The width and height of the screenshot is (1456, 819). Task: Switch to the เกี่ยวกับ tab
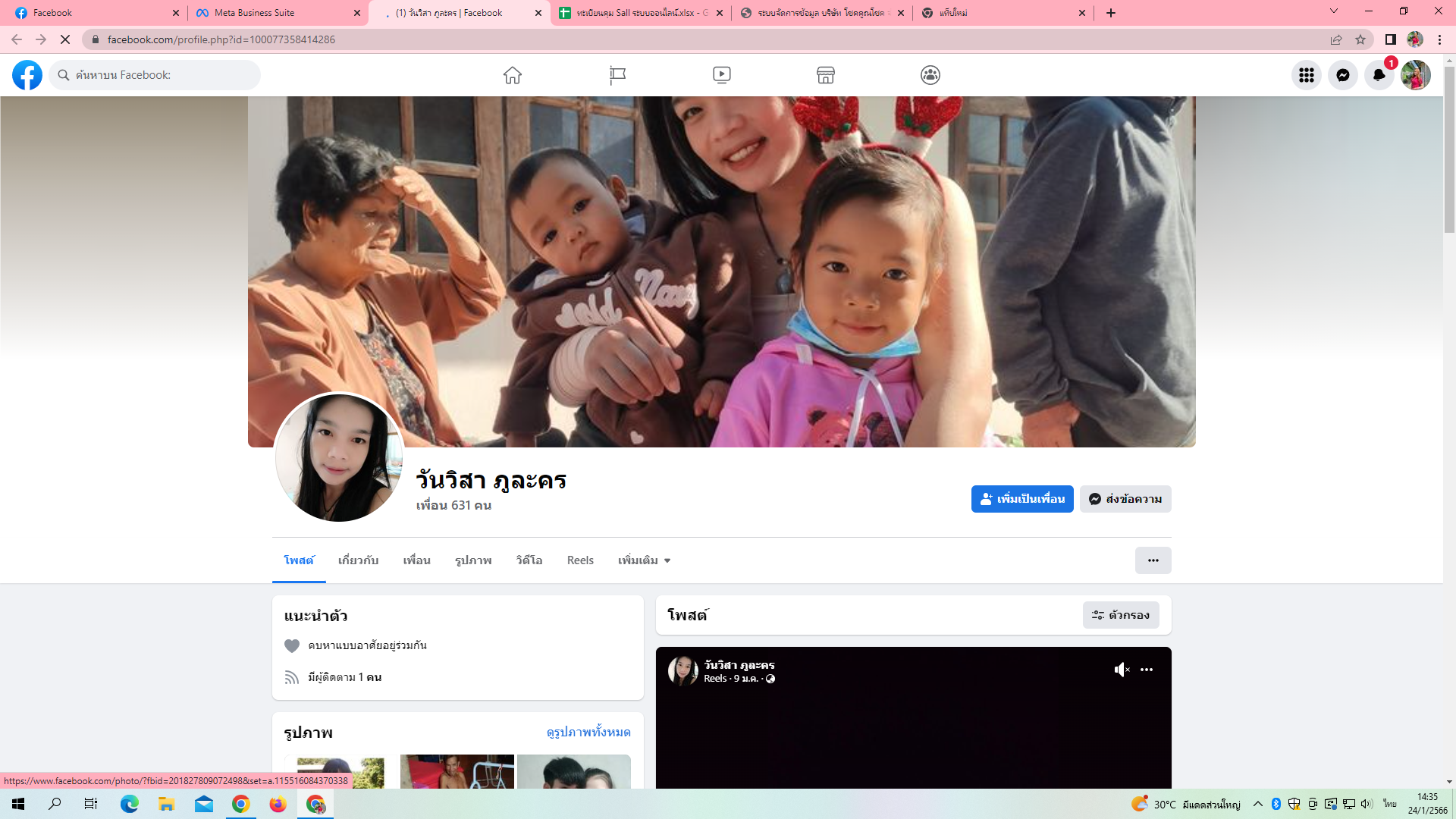tap(358, 560)
